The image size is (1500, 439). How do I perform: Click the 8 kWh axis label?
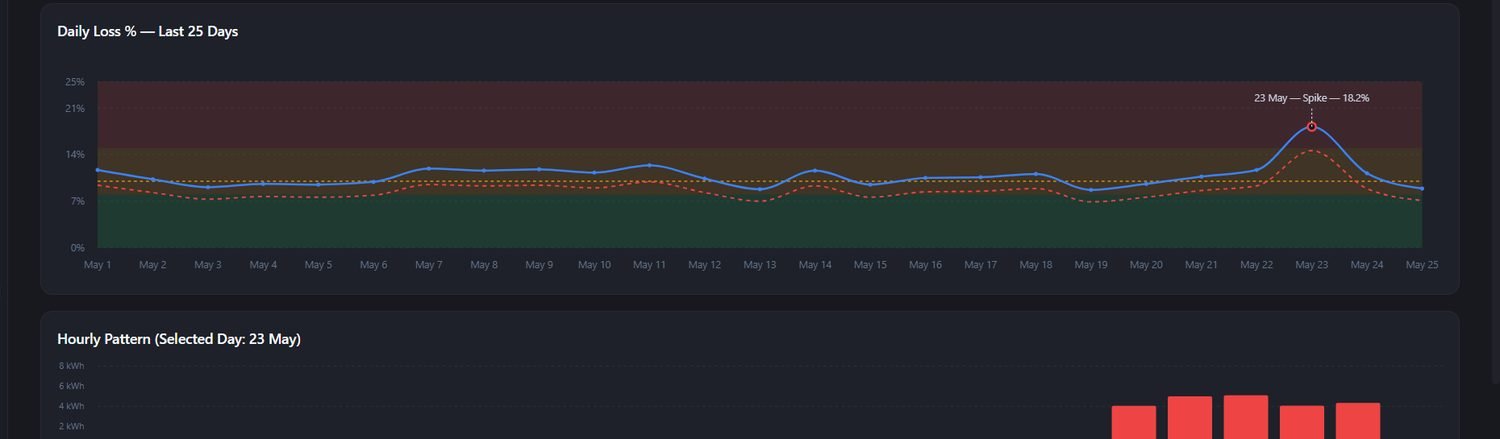[x=71, y=366]
